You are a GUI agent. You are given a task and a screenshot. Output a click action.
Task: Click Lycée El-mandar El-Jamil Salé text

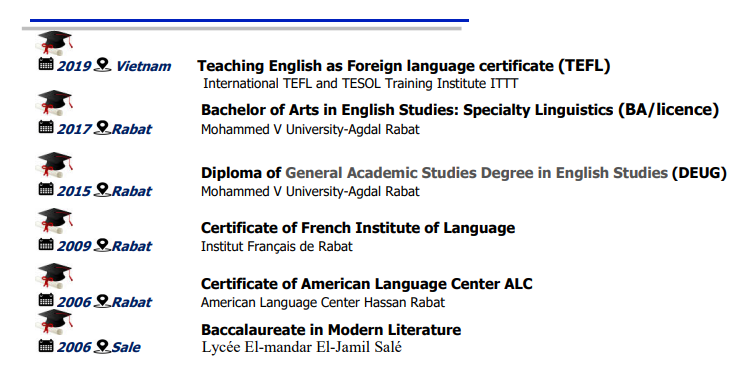coord(302,347)
